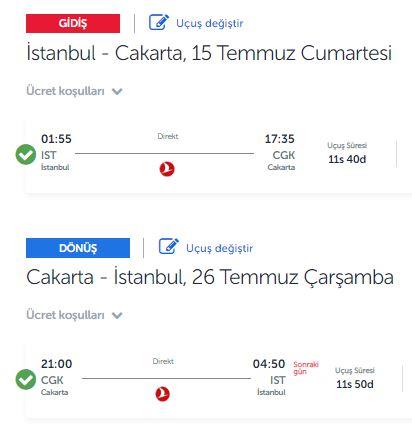The image size is (412, 429).
Task: Click the outbound Uçuş değiştir link
Action: (x=210, y=23)
